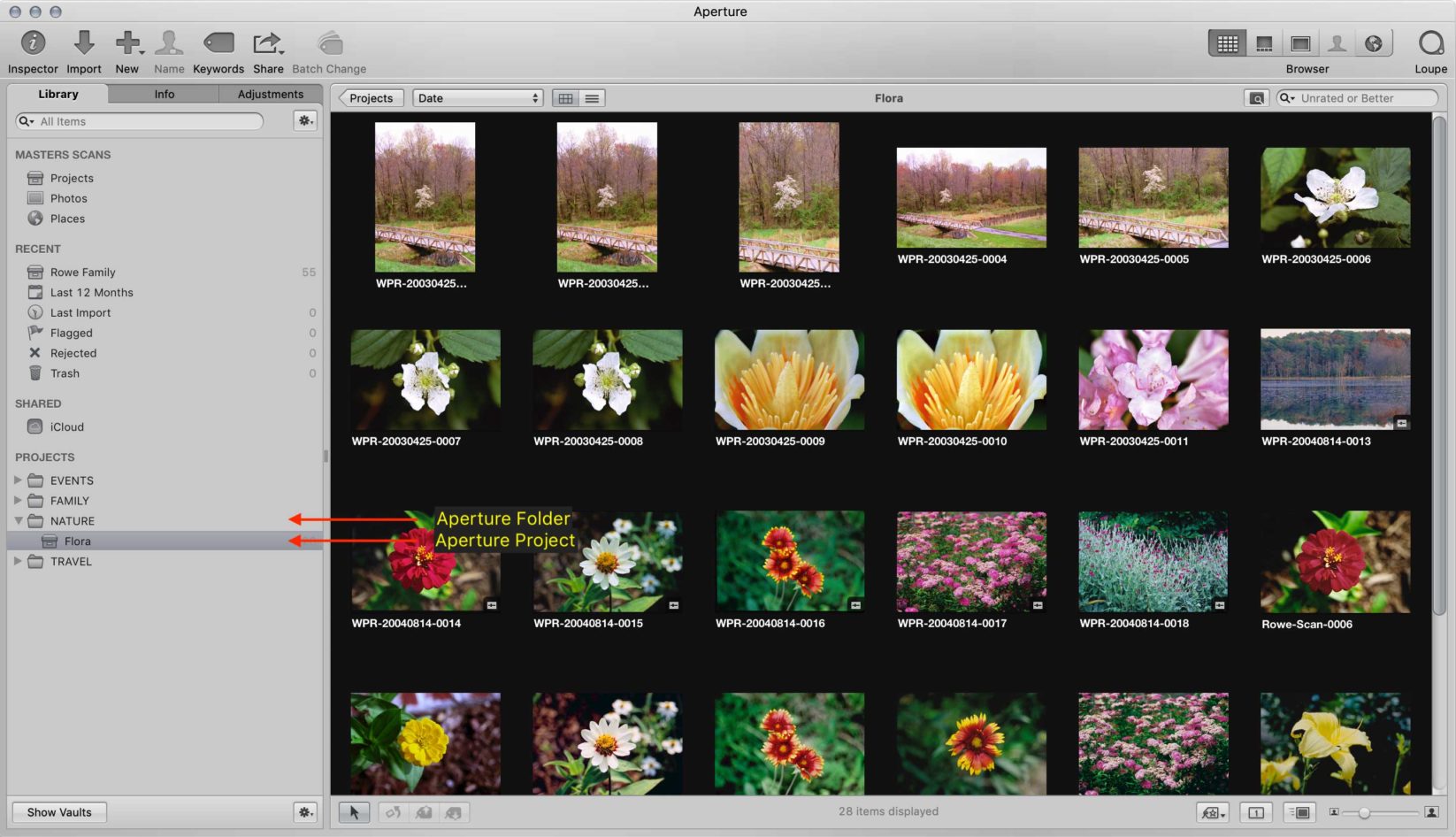Open Photos in library sidebar
This screenshot has height=837, width=1456.
[69, 198]
